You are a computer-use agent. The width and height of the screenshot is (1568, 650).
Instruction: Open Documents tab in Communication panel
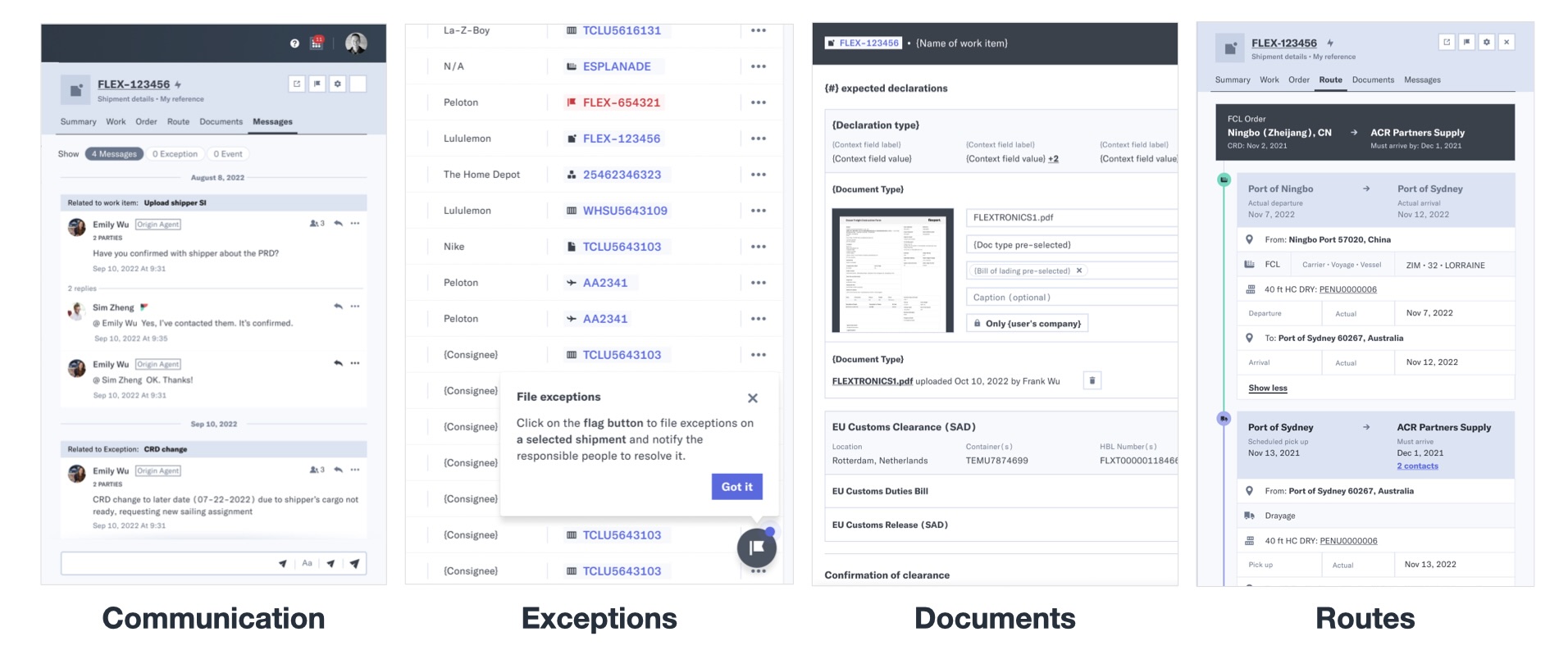pos(221,121)
